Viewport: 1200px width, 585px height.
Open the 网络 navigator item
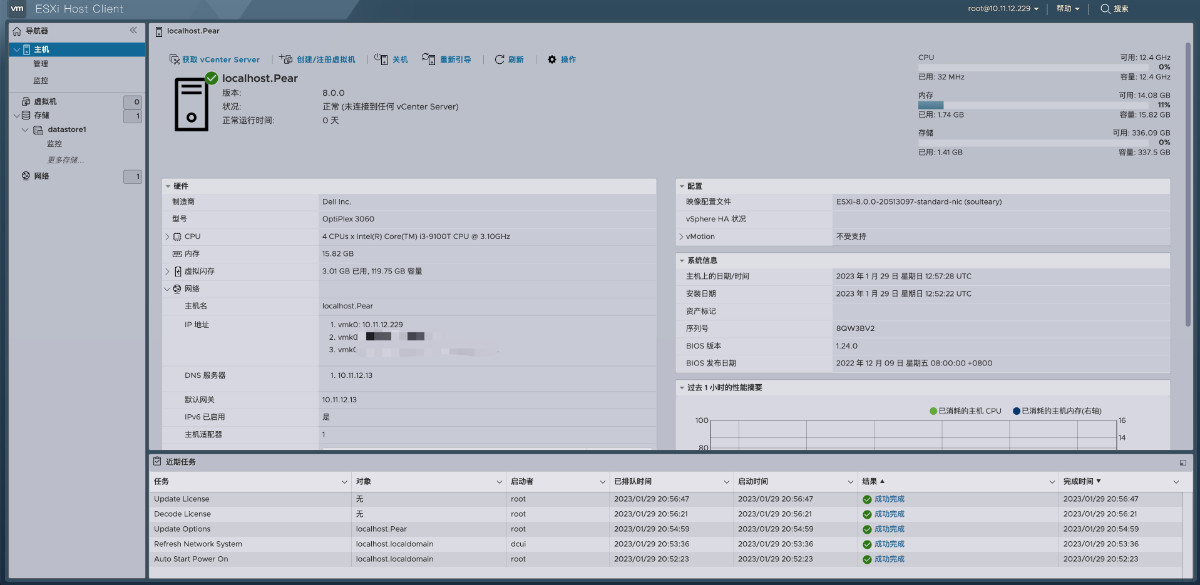point(41,176)
